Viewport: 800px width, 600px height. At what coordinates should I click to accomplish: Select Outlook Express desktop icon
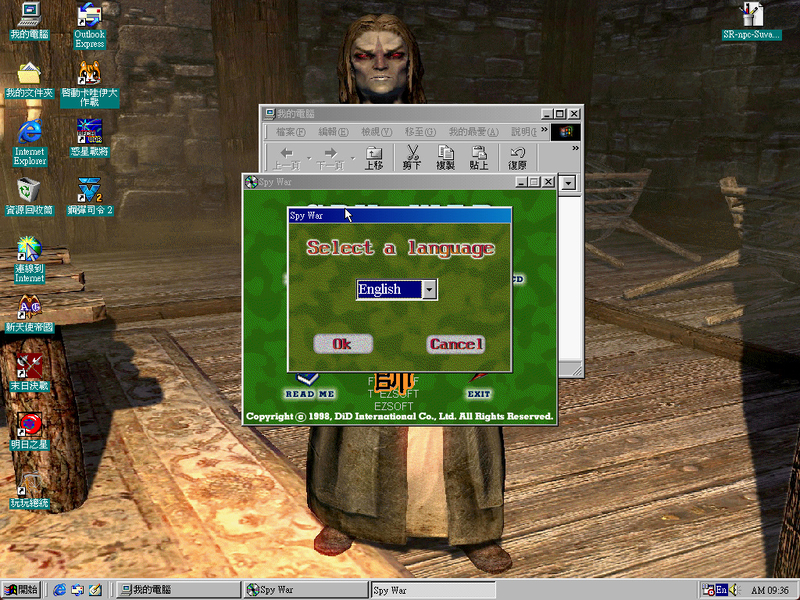(89, 26)
